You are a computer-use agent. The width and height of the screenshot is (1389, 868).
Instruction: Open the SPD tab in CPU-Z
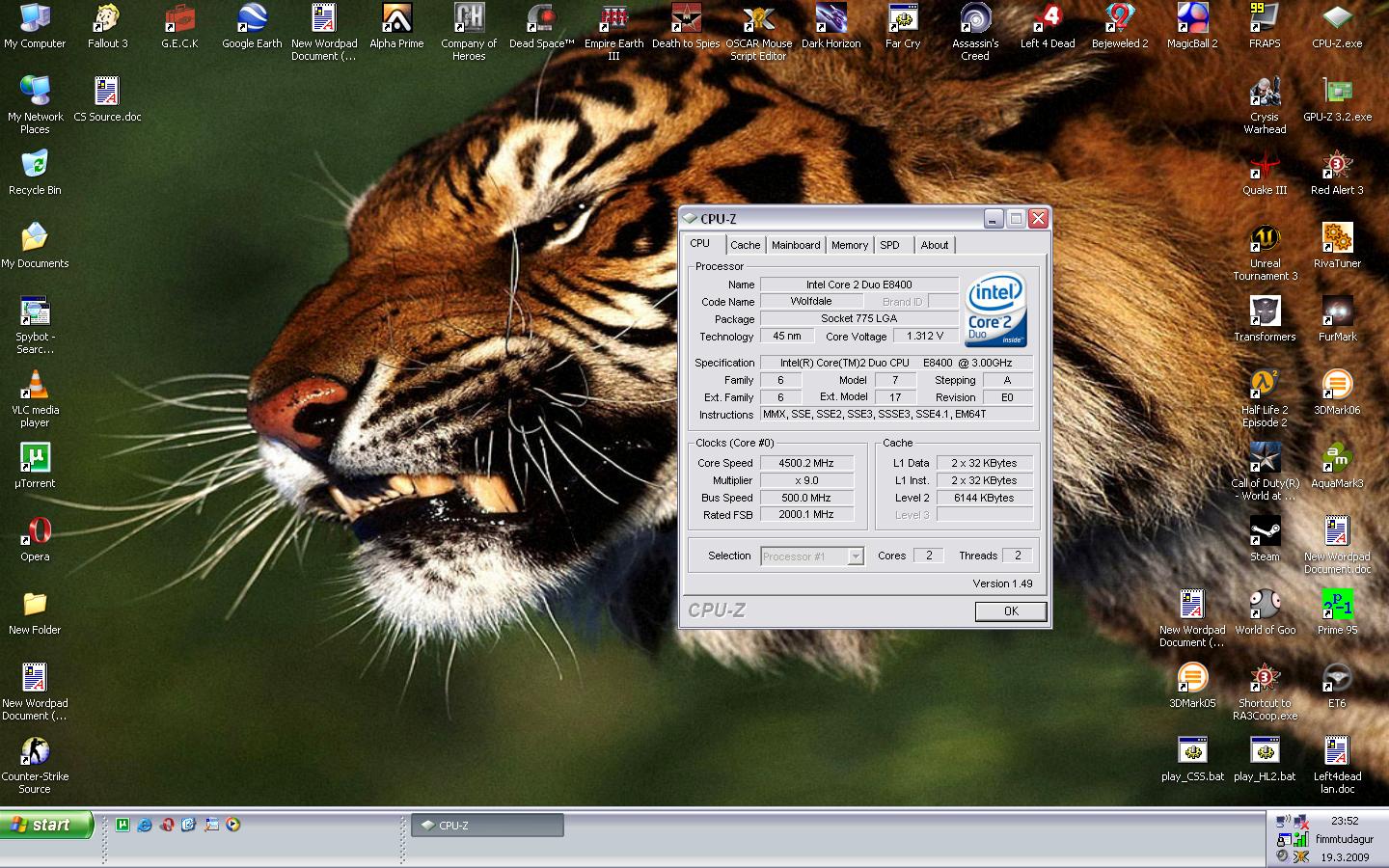pyautogui.click(x=889, y=245)
